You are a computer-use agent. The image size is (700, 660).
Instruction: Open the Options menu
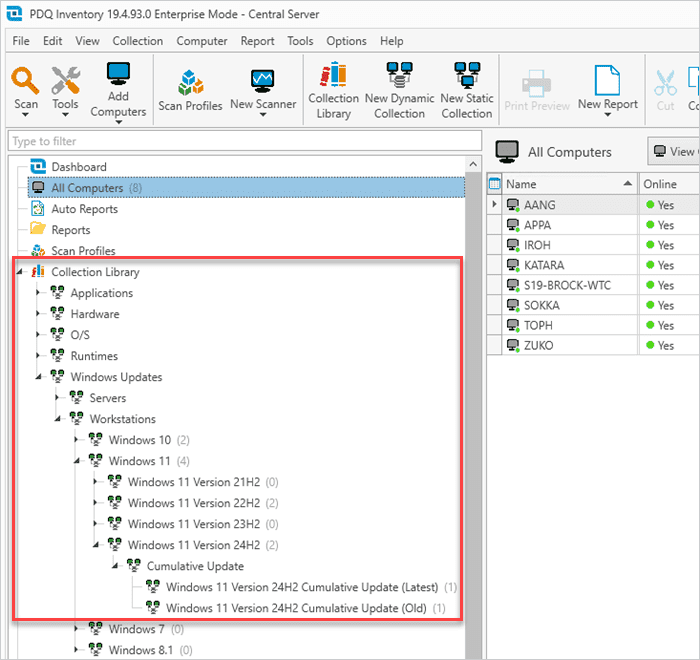[346, 41]
